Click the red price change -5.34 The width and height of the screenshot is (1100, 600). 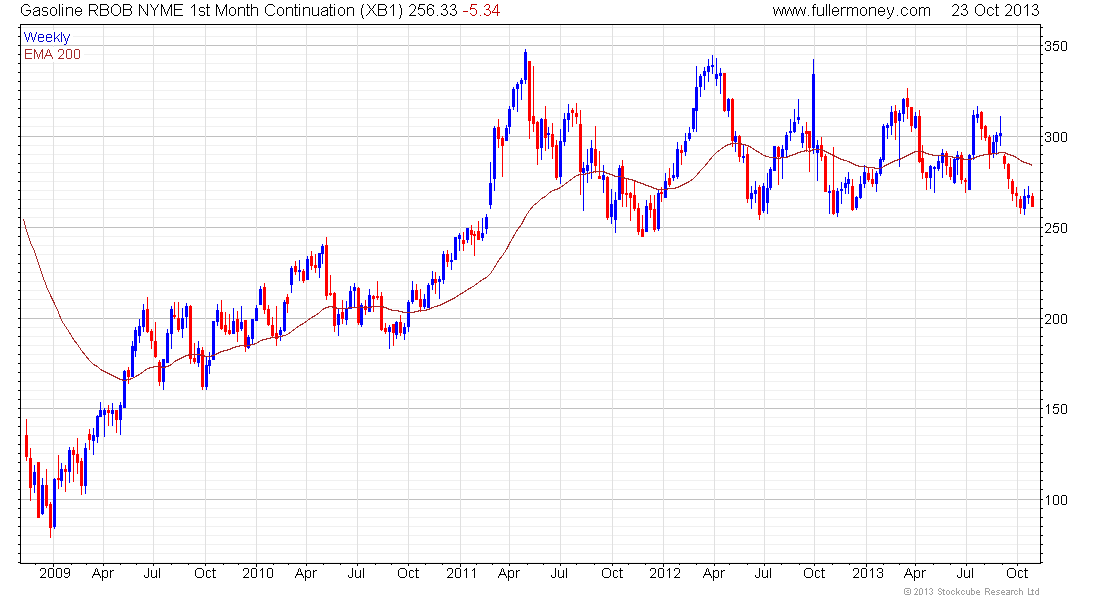tap(481, 11)
